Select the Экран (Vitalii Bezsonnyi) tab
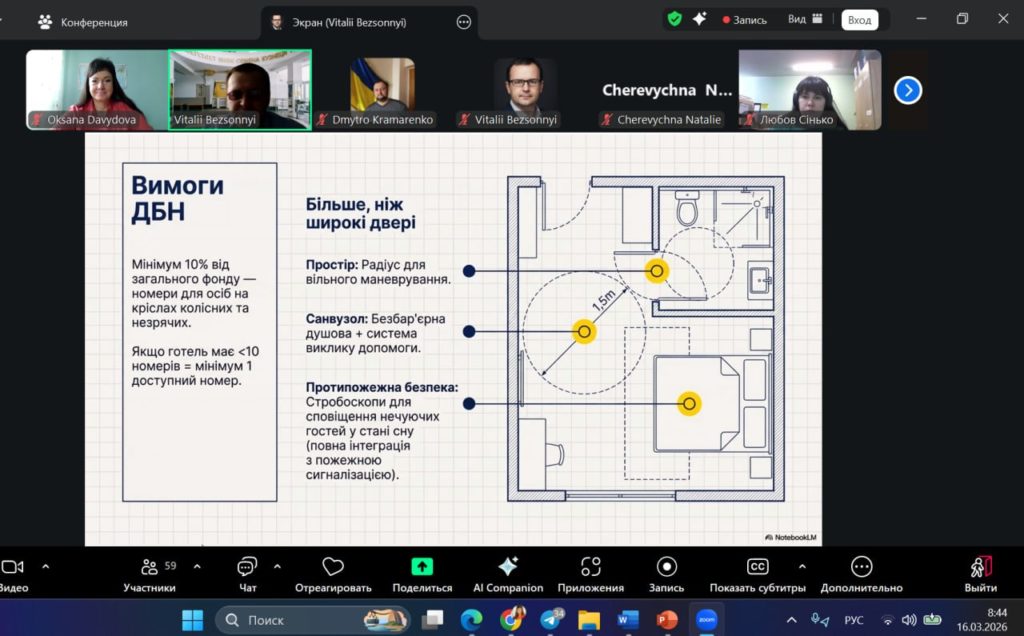 coord(356,22)
